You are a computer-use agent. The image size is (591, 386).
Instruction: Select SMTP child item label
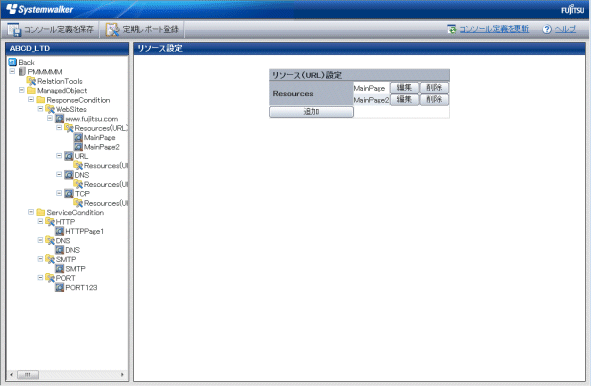point(75,269)
